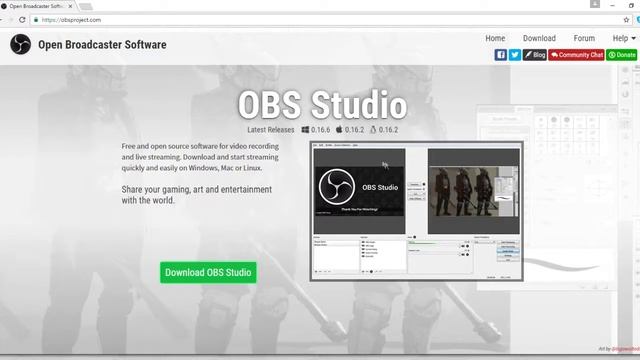The width and height of the screenshot is (640, 360).
Task: Click the Chrome profile icon in the title bar
Action: click(x=595, y=4)
